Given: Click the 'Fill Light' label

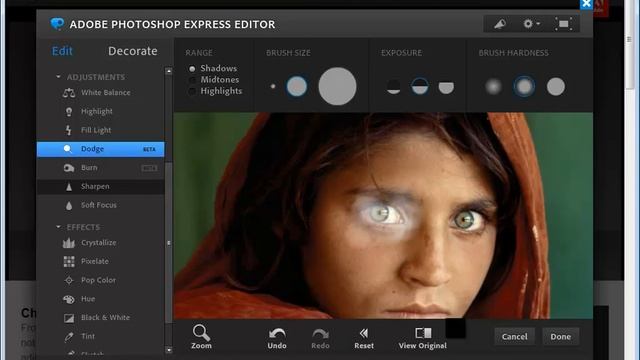Looking at the screenshot, I should 96,130.
